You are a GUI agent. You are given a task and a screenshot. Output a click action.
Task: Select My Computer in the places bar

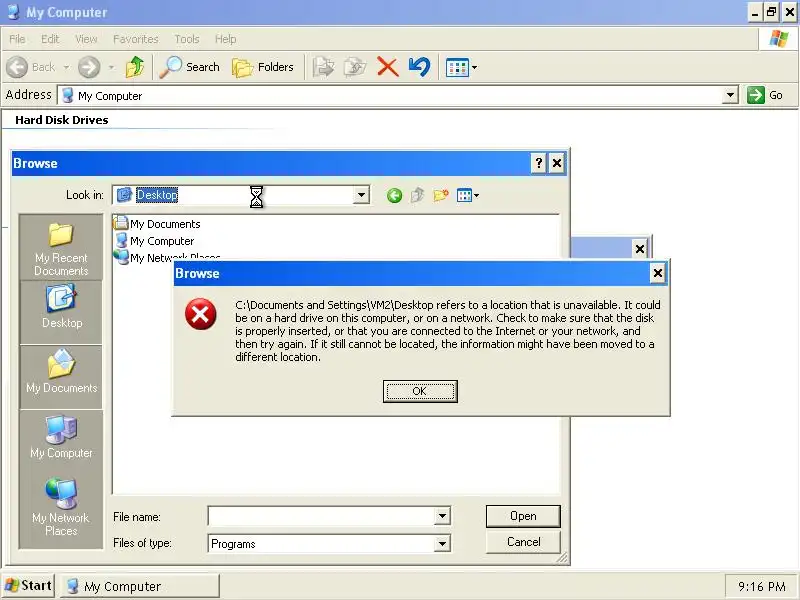coord(61,437)
